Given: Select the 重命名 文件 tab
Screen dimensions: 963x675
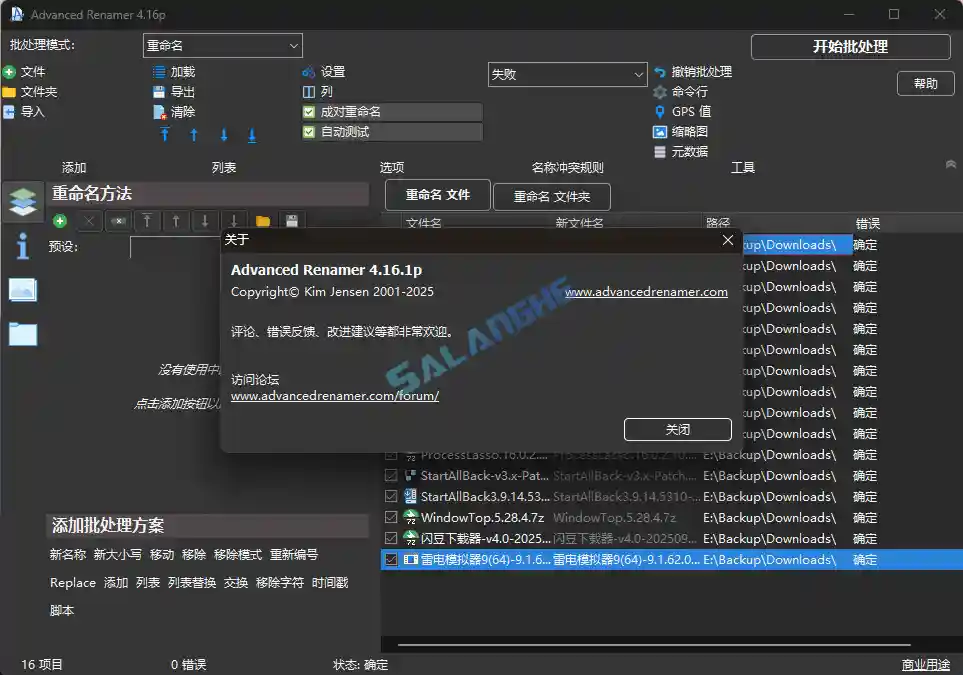Looking at the screenshot, I should point(437,195).
